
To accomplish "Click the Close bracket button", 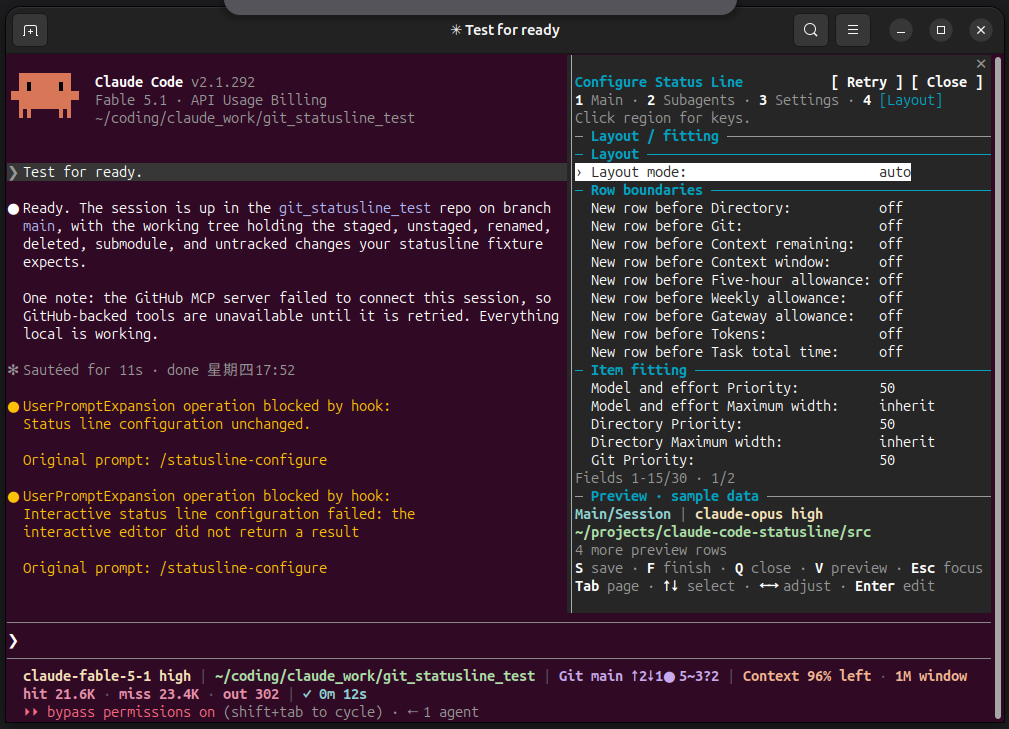I will (x=947, y=82).
